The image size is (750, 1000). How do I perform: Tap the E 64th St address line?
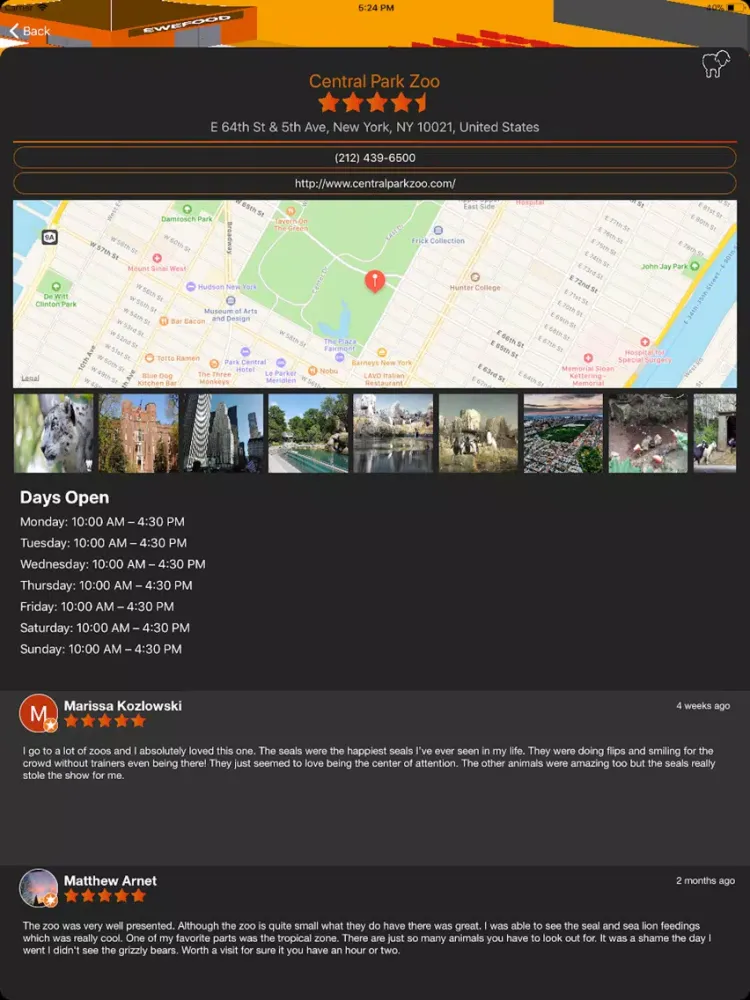tap(375, 127)
